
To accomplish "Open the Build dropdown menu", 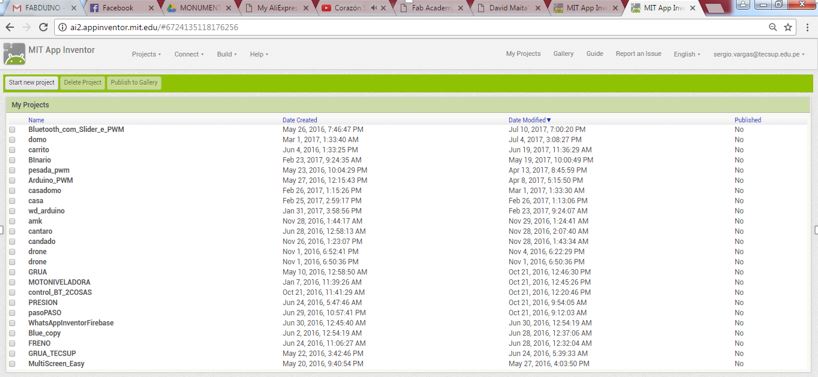I will tap(226, 54).
